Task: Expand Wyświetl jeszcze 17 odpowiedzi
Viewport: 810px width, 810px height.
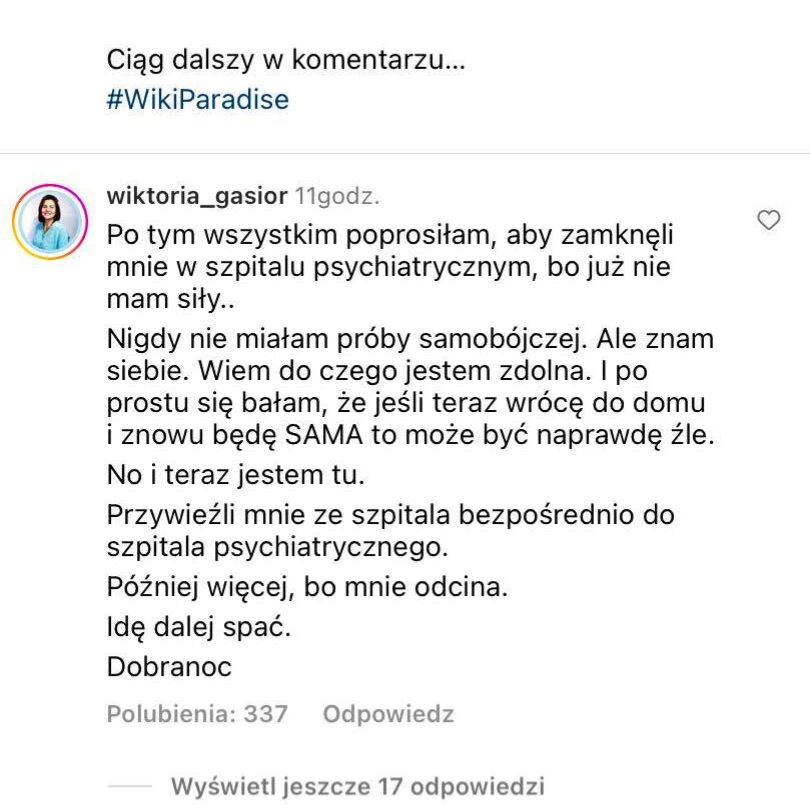Action: coord(358,785)
